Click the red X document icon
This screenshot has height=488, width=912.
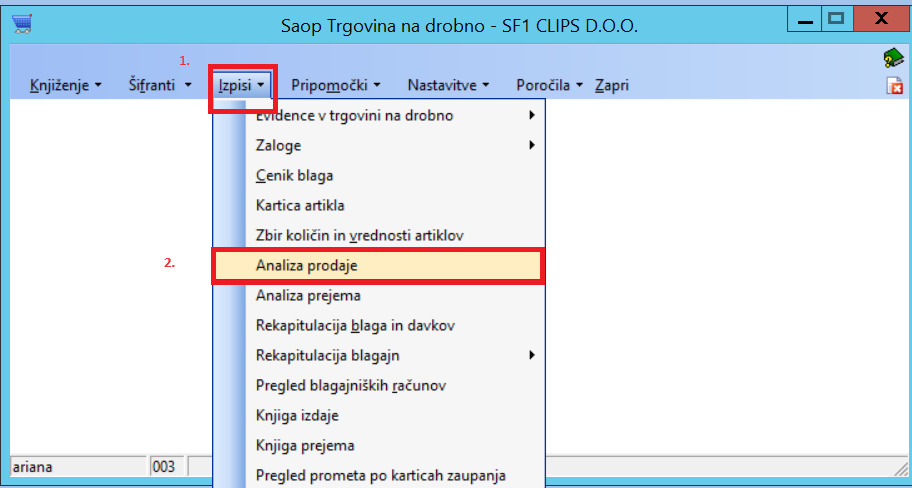(895, 86)
